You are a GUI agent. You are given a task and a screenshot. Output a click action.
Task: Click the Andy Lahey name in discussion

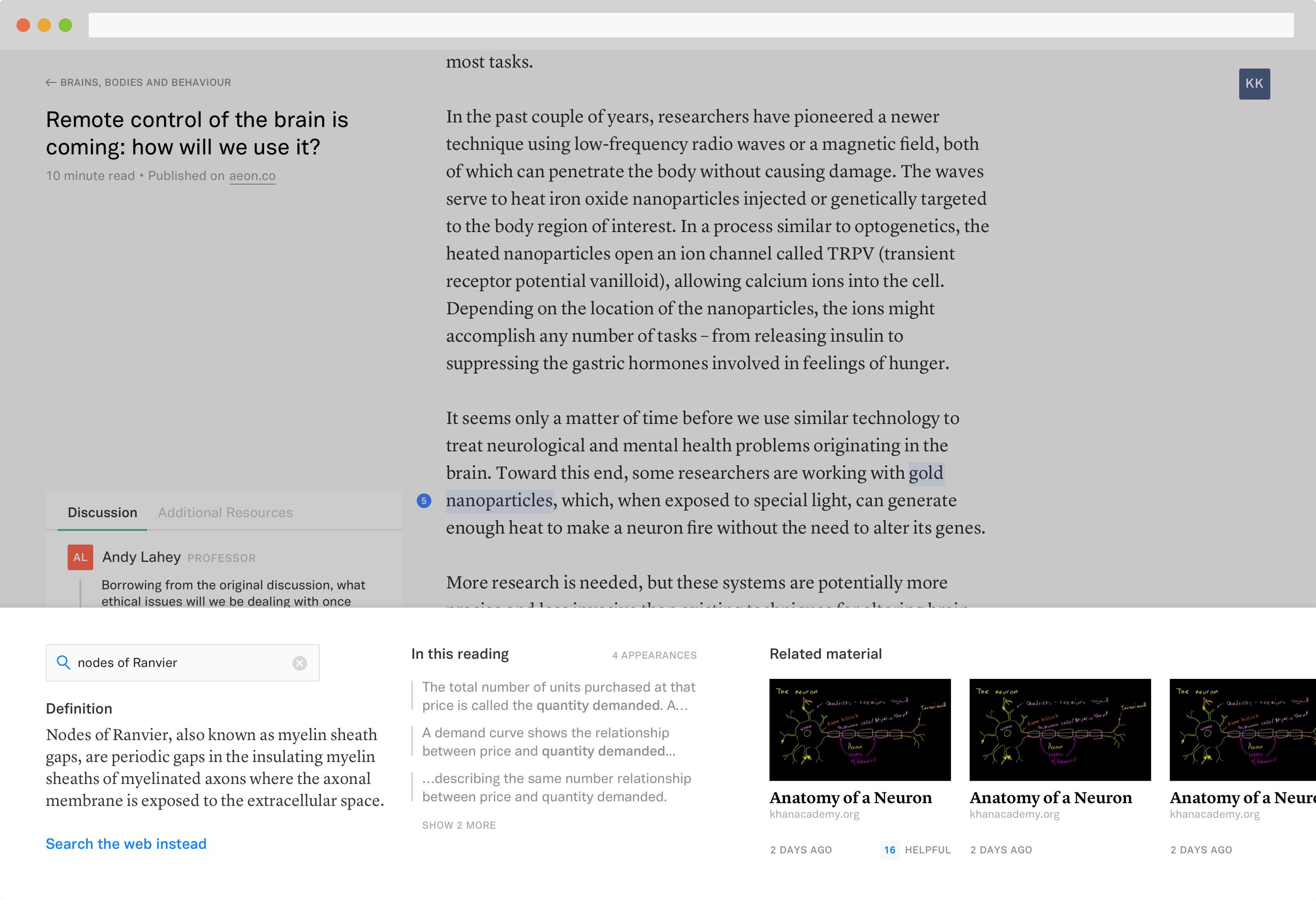pos(142,557)
